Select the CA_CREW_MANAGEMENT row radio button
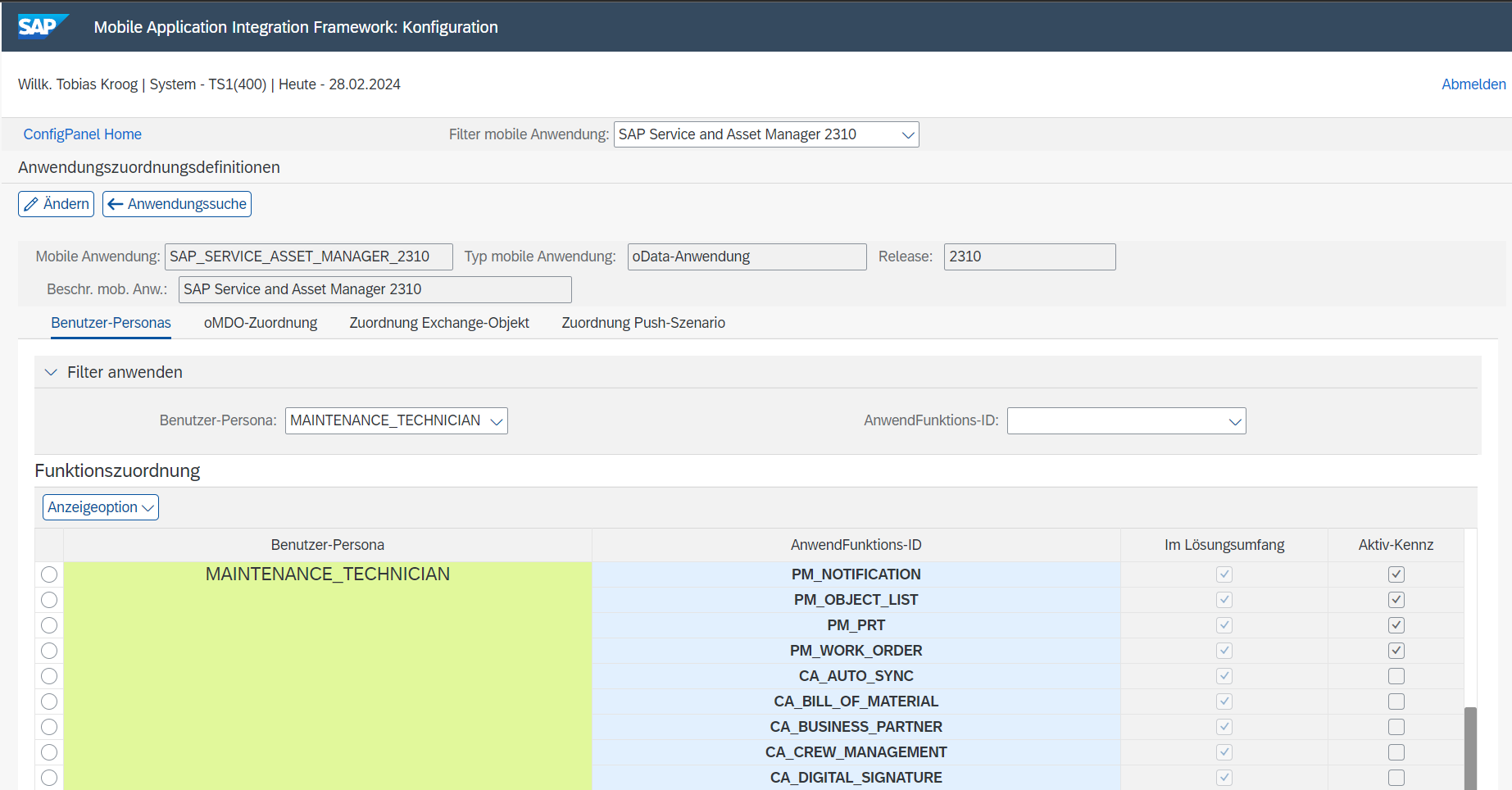The width and height of the screenshot is (1512, 790). pyautogui.click(x=49, y=752)
